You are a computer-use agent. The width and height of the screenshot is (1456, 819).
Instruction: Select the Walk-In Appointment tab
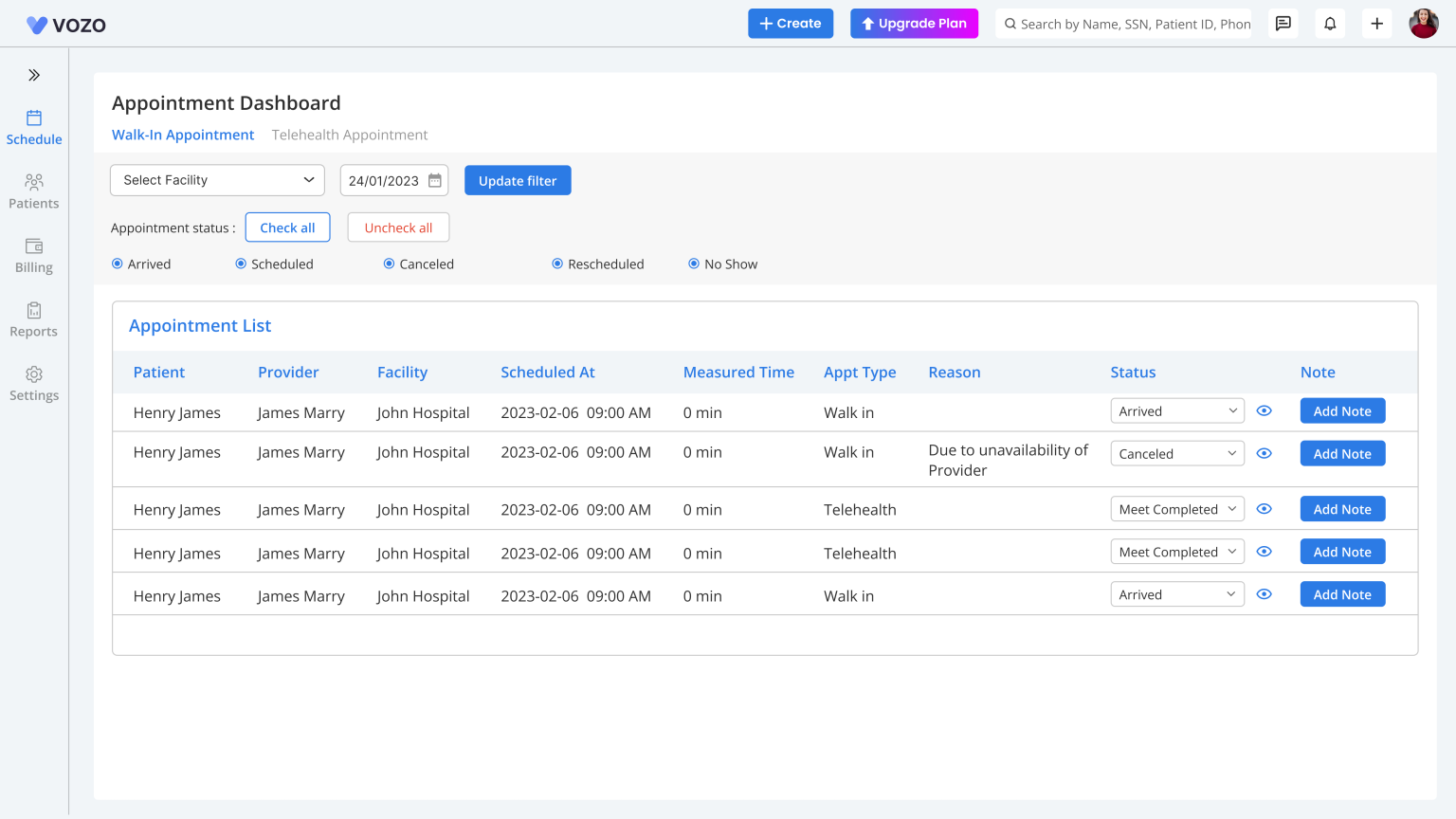183,135
